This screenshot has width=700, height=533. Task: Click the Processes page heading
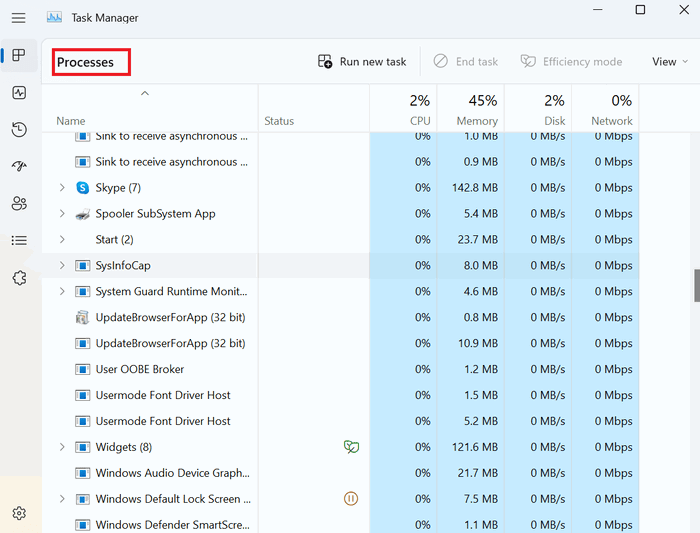(x=85, y=62)
